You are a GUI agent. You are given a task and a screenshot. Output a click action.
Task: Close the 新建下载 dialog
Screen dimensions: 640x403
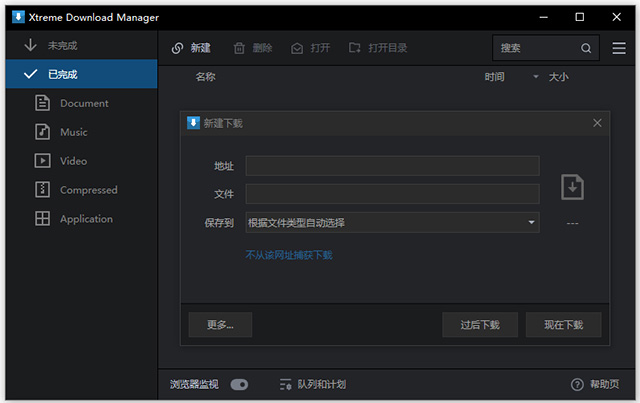click(597, 123)
